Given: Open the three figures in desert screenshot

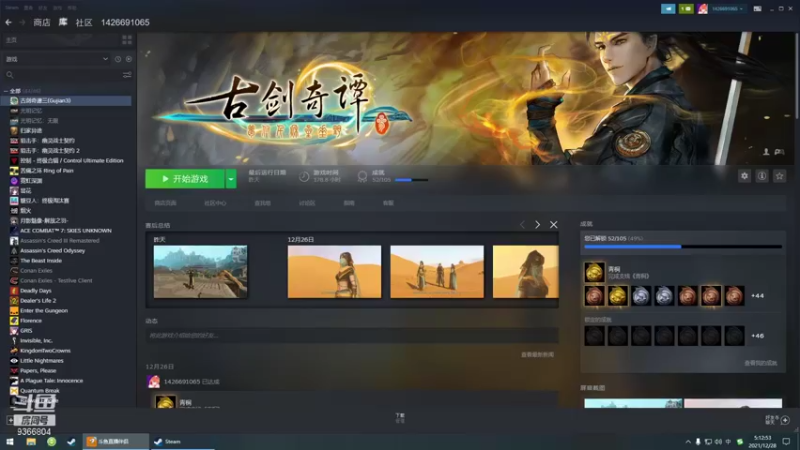Looking at the screenshot, I should pos(437,271).
